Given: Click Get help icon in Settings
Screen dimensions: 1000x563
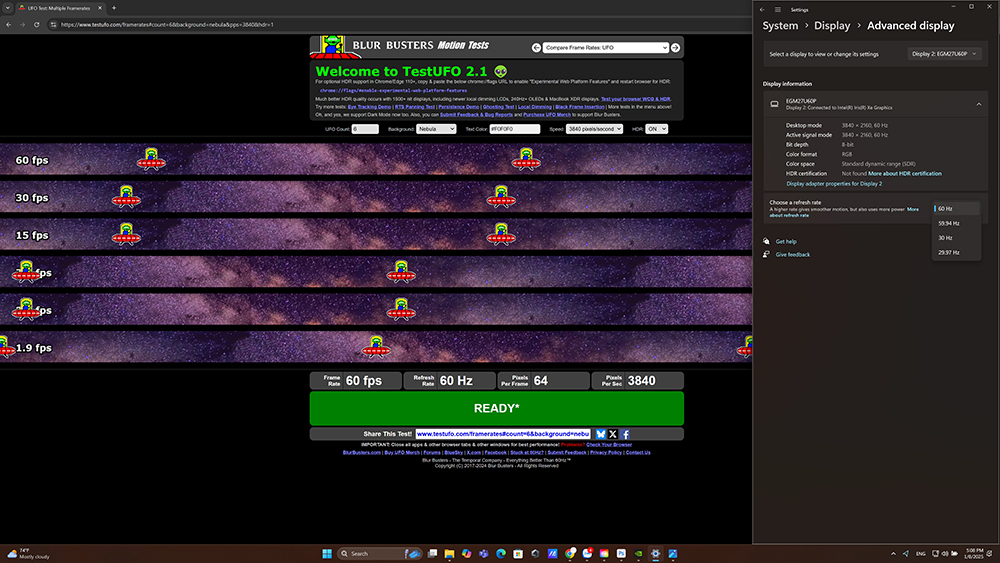Looking at the screenshot, I should click(766, 241).
